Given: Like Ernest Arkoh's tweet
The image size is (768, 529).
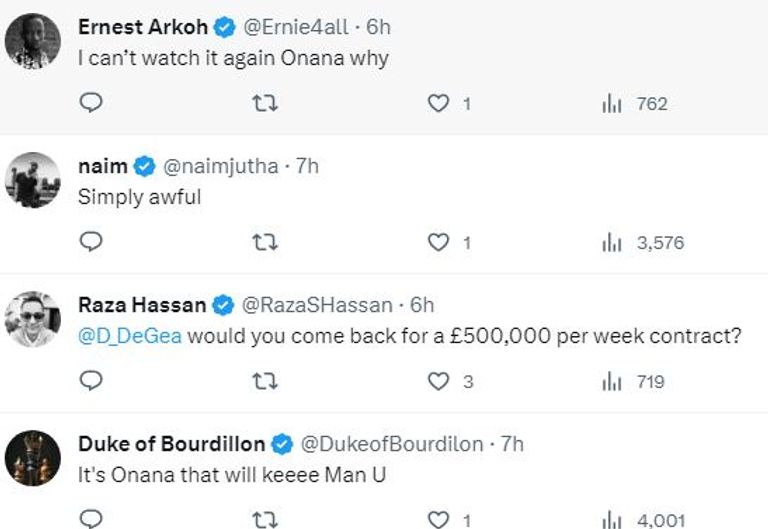Looking at the screenshot, I should tap(439, 103).
